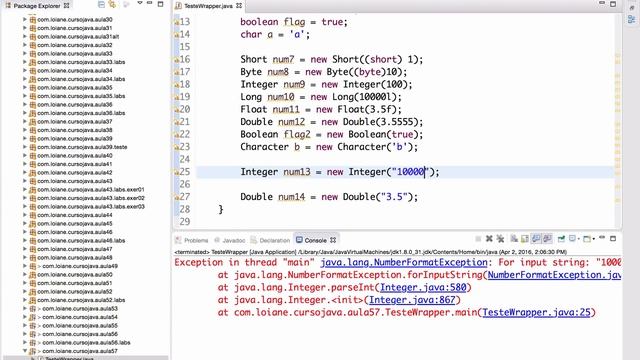Click package icon of com.loiane.cursojava.aula50
The height and width of the screenshot is (360, 640).
[33, 275]
